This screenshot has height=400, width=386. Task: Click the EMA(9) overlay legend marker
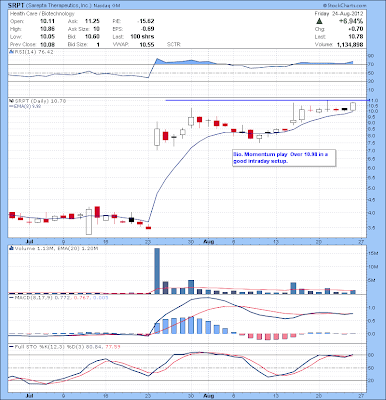pos(11,106)
